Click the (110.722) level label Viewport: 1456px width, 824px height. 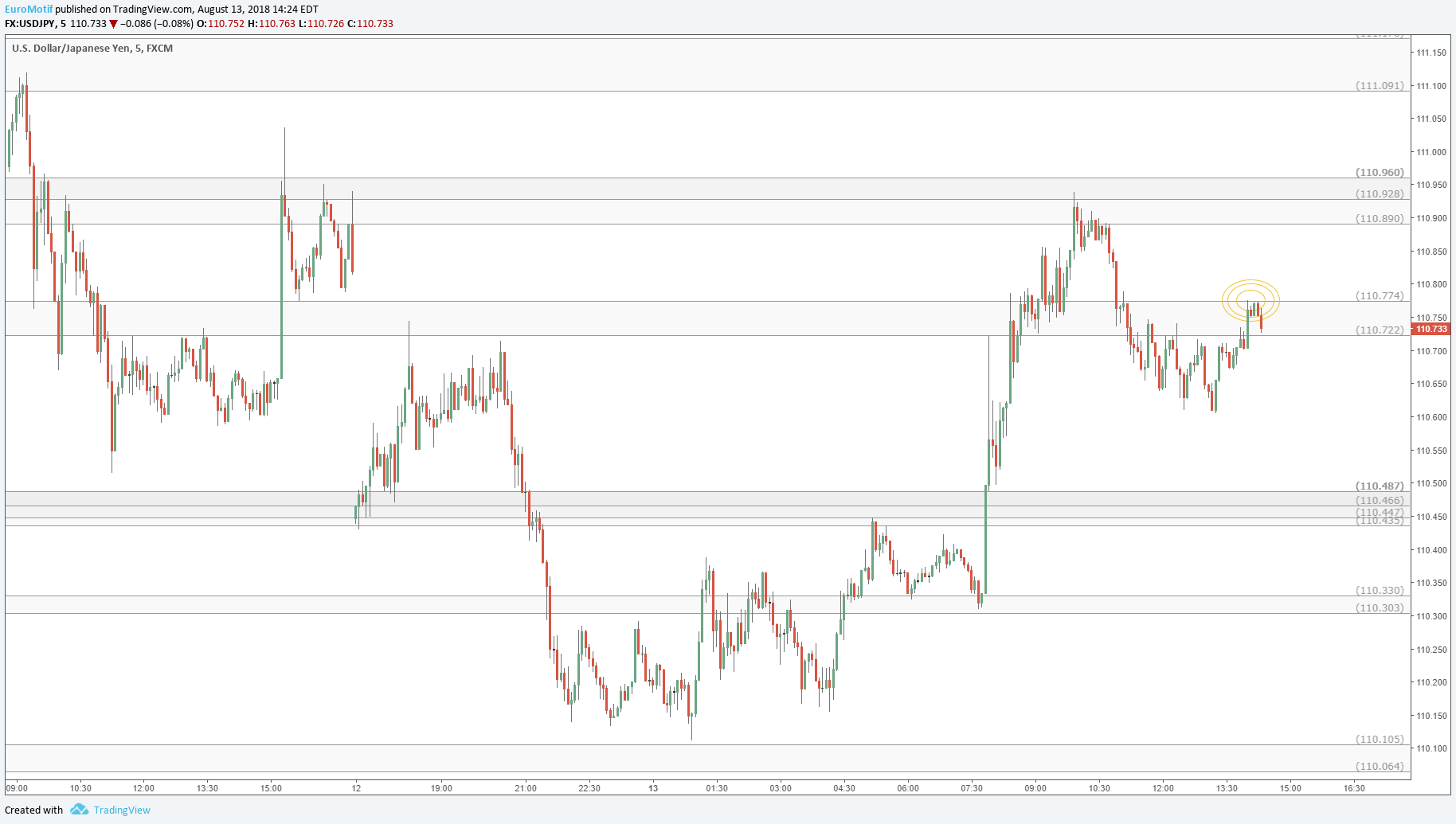[x=1380, y=330]
